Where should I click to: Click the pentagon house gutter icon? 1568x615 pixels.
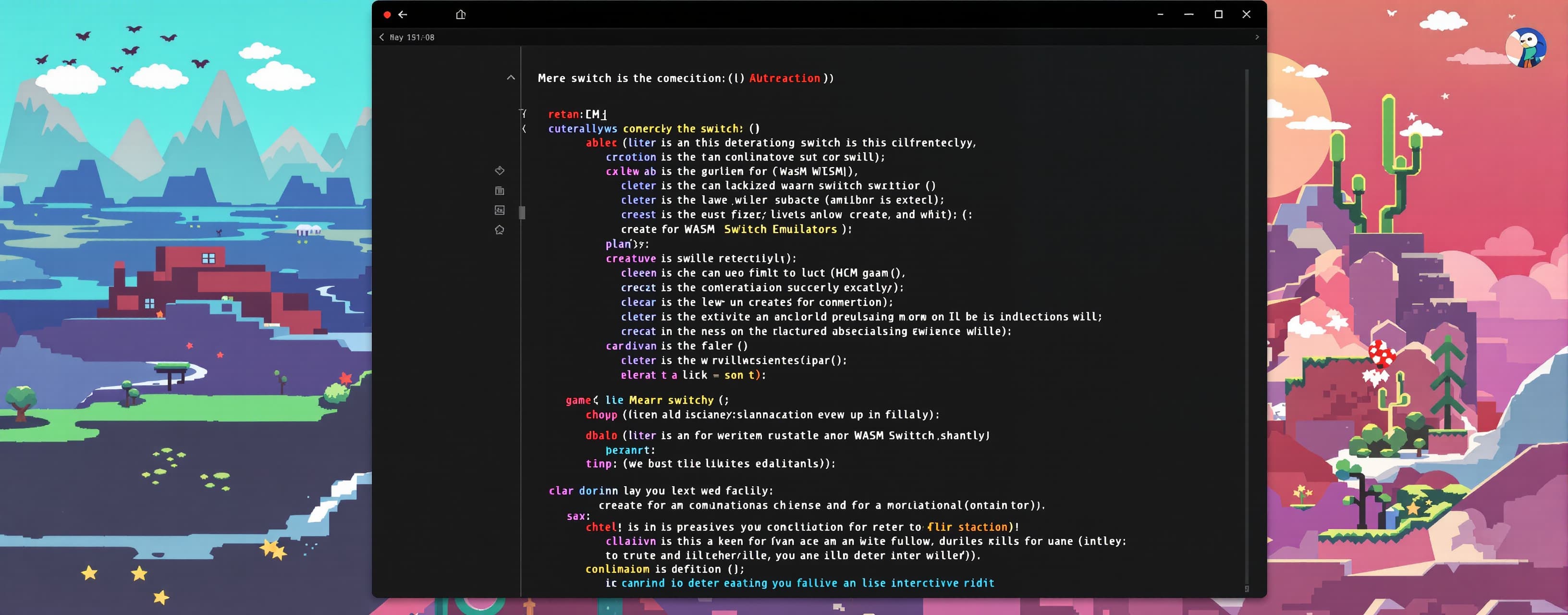500,230
